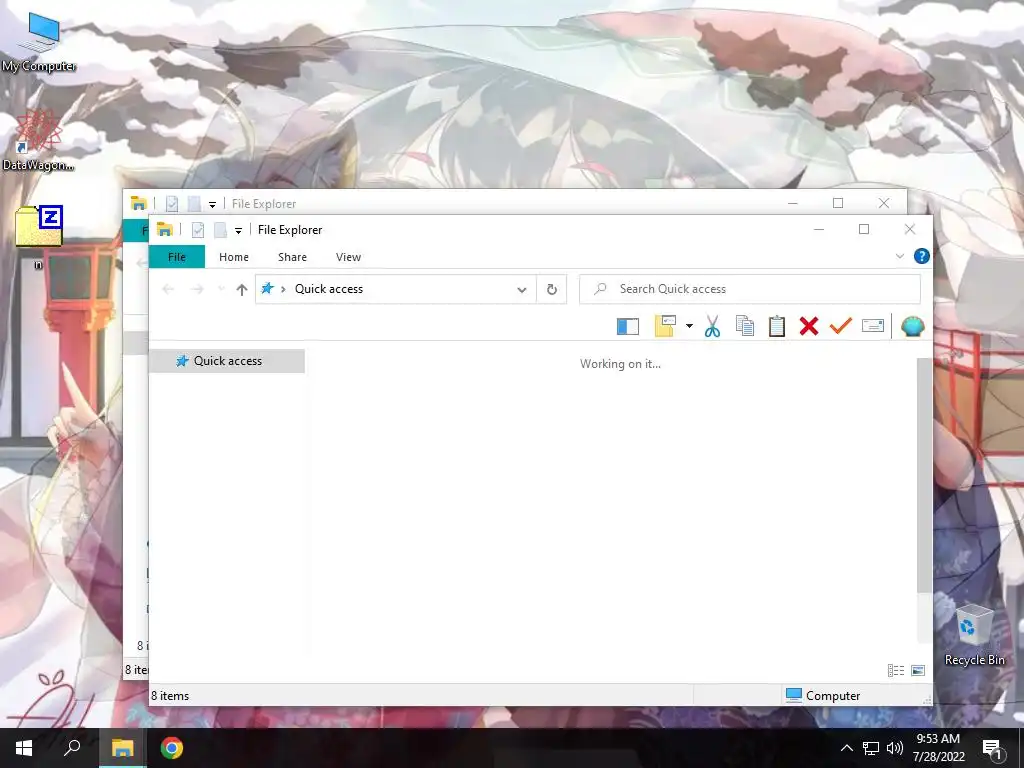The height and width of the screenshot is (768, 1024).
Task: Open the clock and date flyout
Action: click(x=938, y=748)
